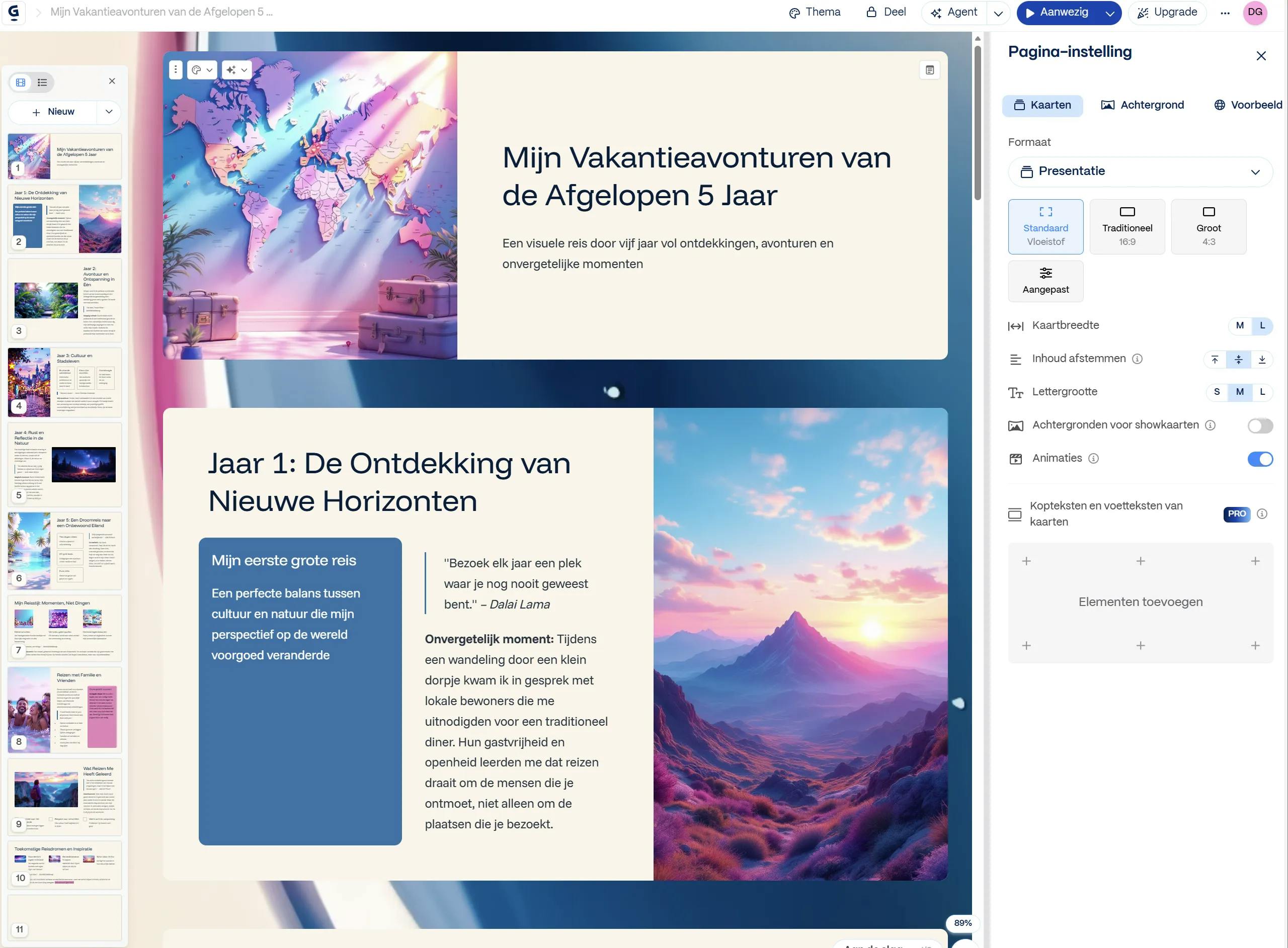Click the Upgrade button
Viewport: 1288px width, 948px height.
pos(1167,12)
